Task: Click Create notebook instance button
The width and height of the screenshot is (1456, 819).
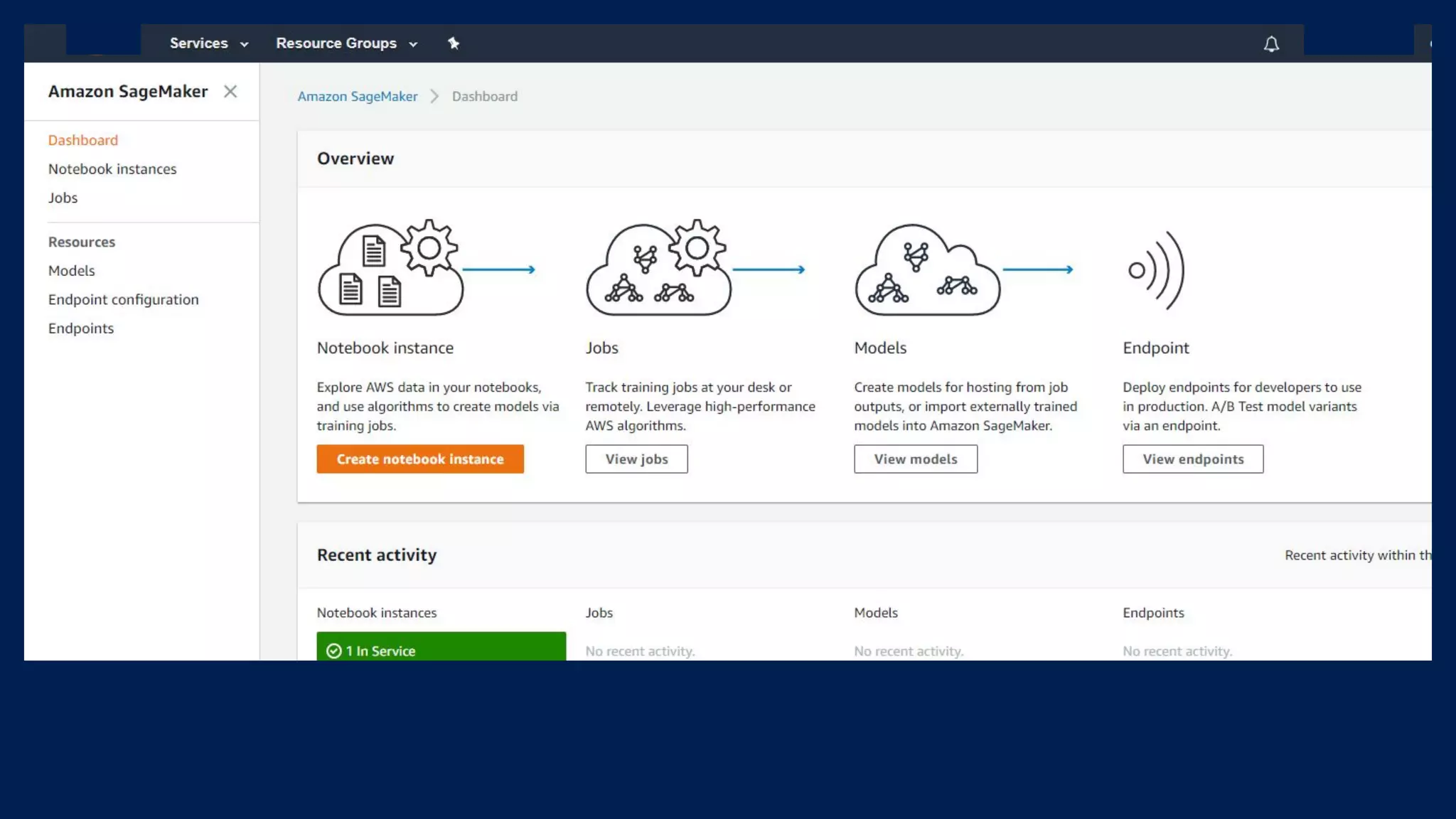Action: click(x=420, y=459)
